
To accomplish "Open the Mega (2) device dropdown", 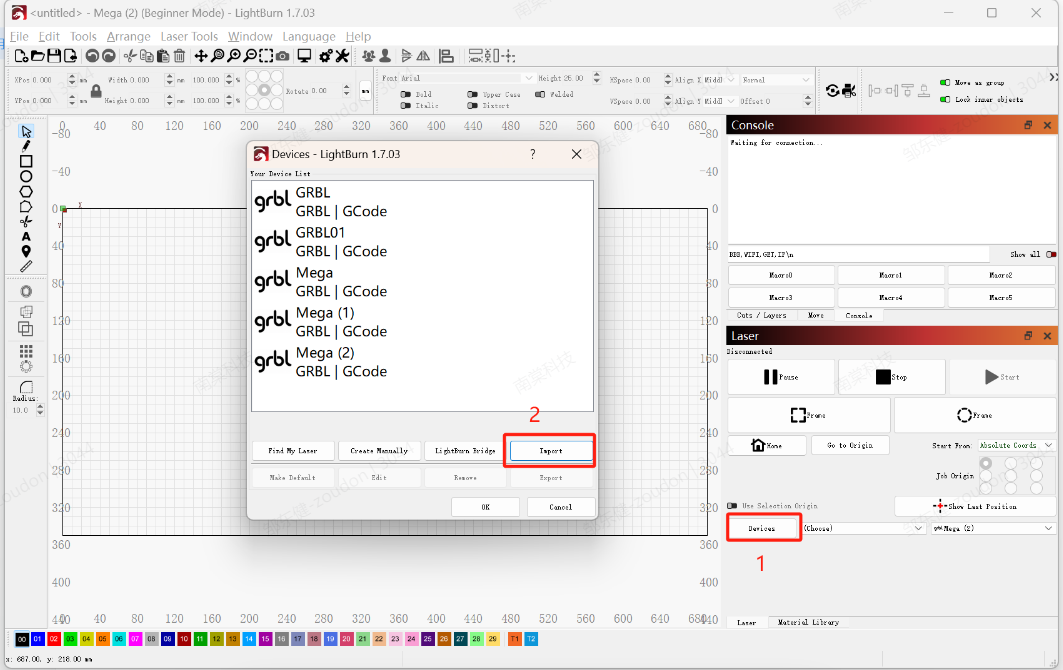I will (993, 528).
